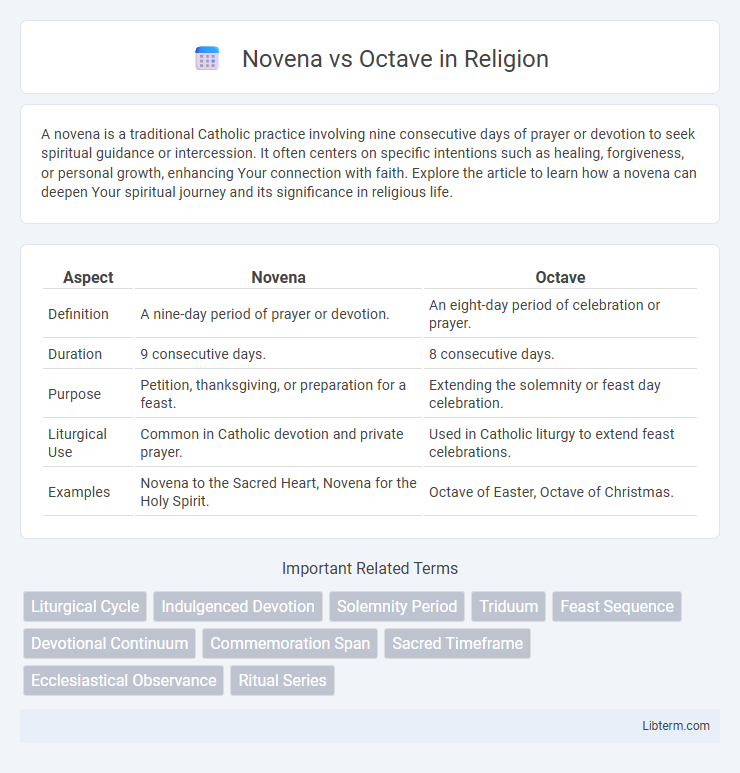Click the calendar icon beside the title
Image resolution: width=740 pixels, height=773 pixels.
(207, 59)
